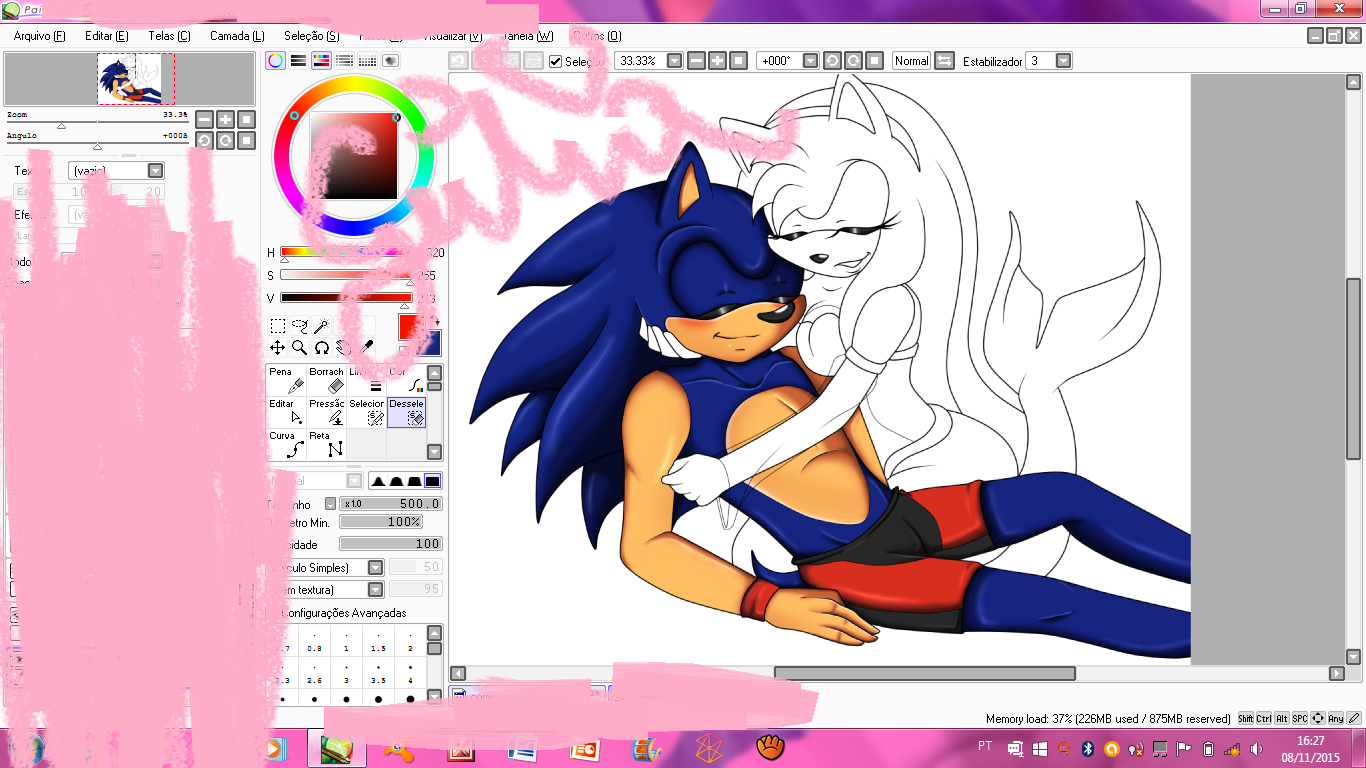The image size is (1366, 768).
Task: Toggle the HSV sliders panel
Action: (x=321, y=61)
